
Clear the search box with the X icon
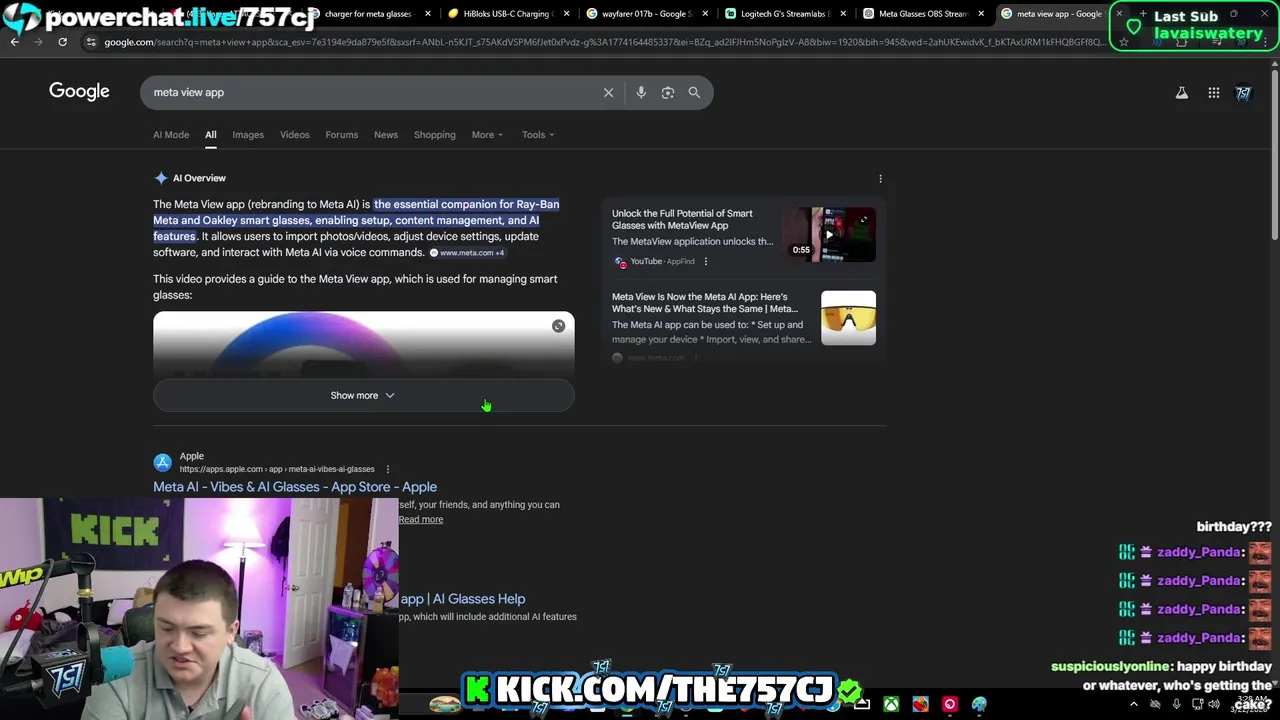coord(608,92)
